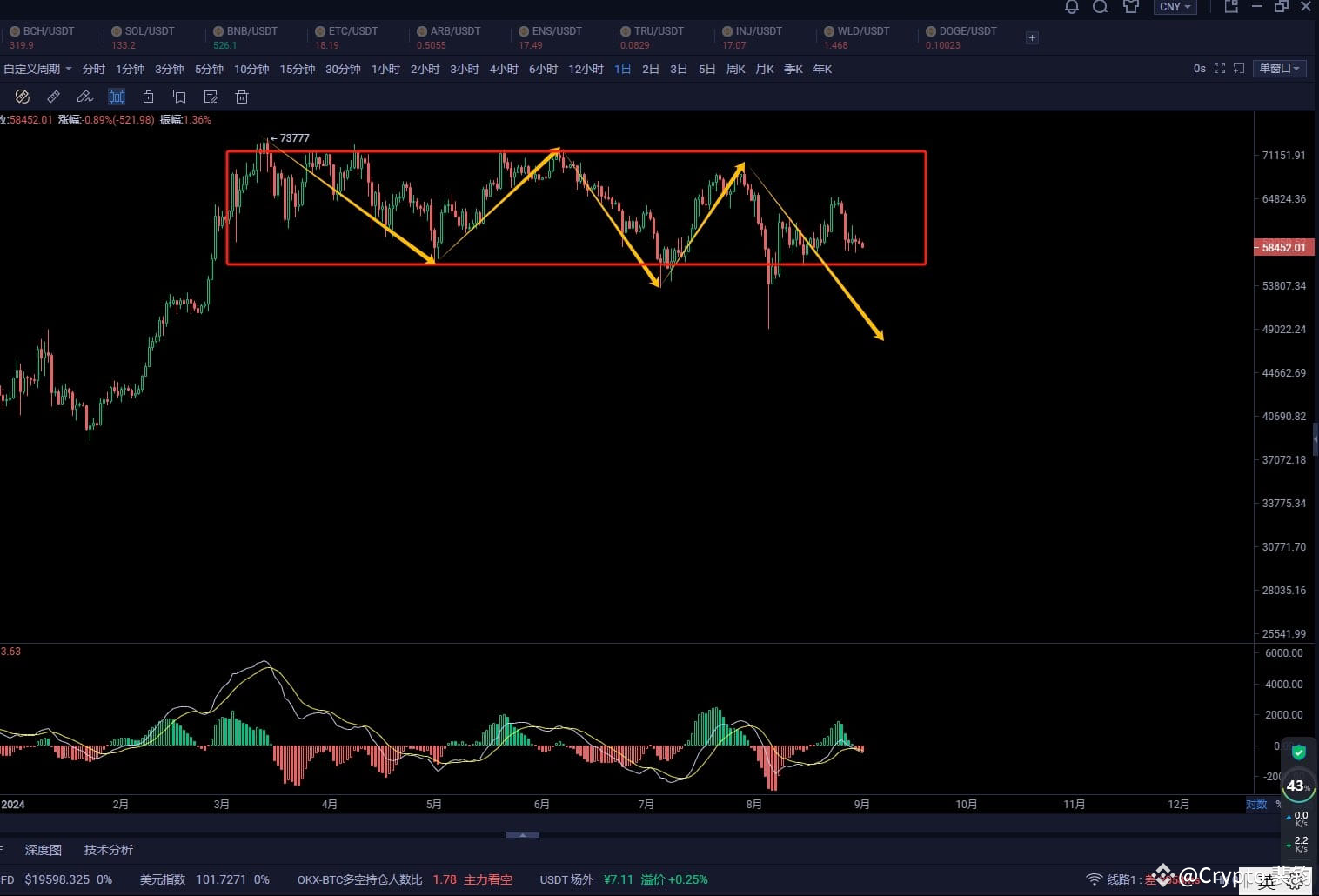Image resolution: width=1319 pixels, height=896 pixels.
Task: Choose the 4小时 timeframe
Action: coord(504,69)
